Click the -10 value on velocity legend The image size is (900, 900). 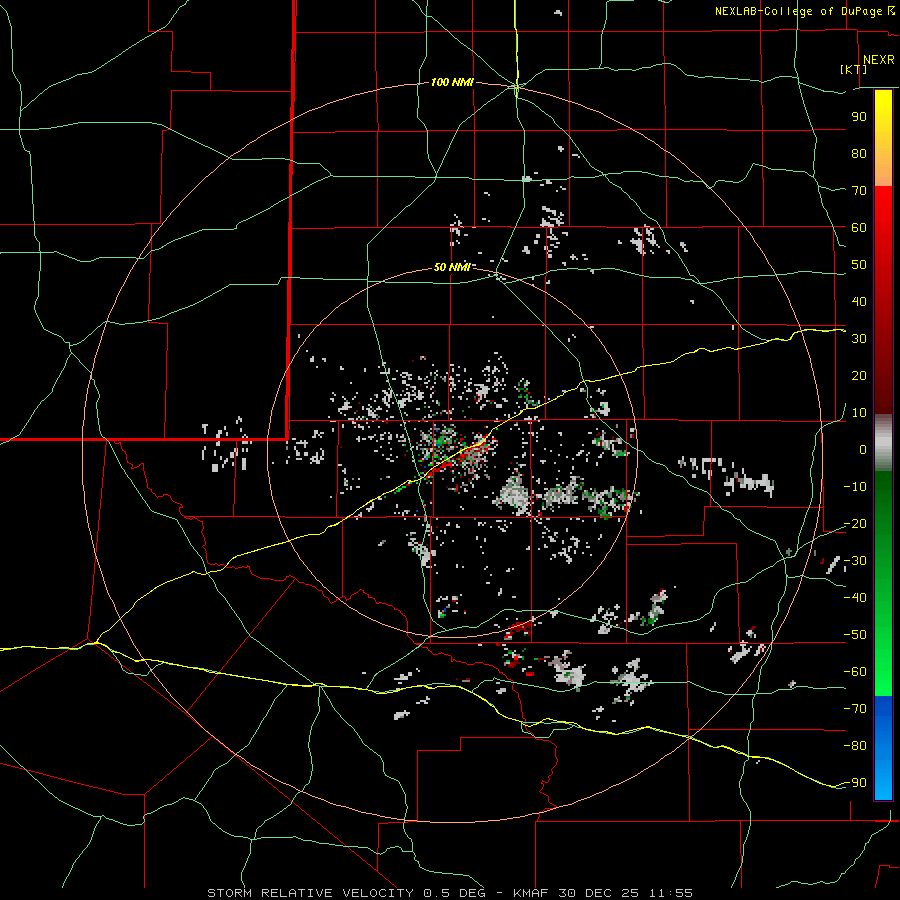[x=855, y=487]
